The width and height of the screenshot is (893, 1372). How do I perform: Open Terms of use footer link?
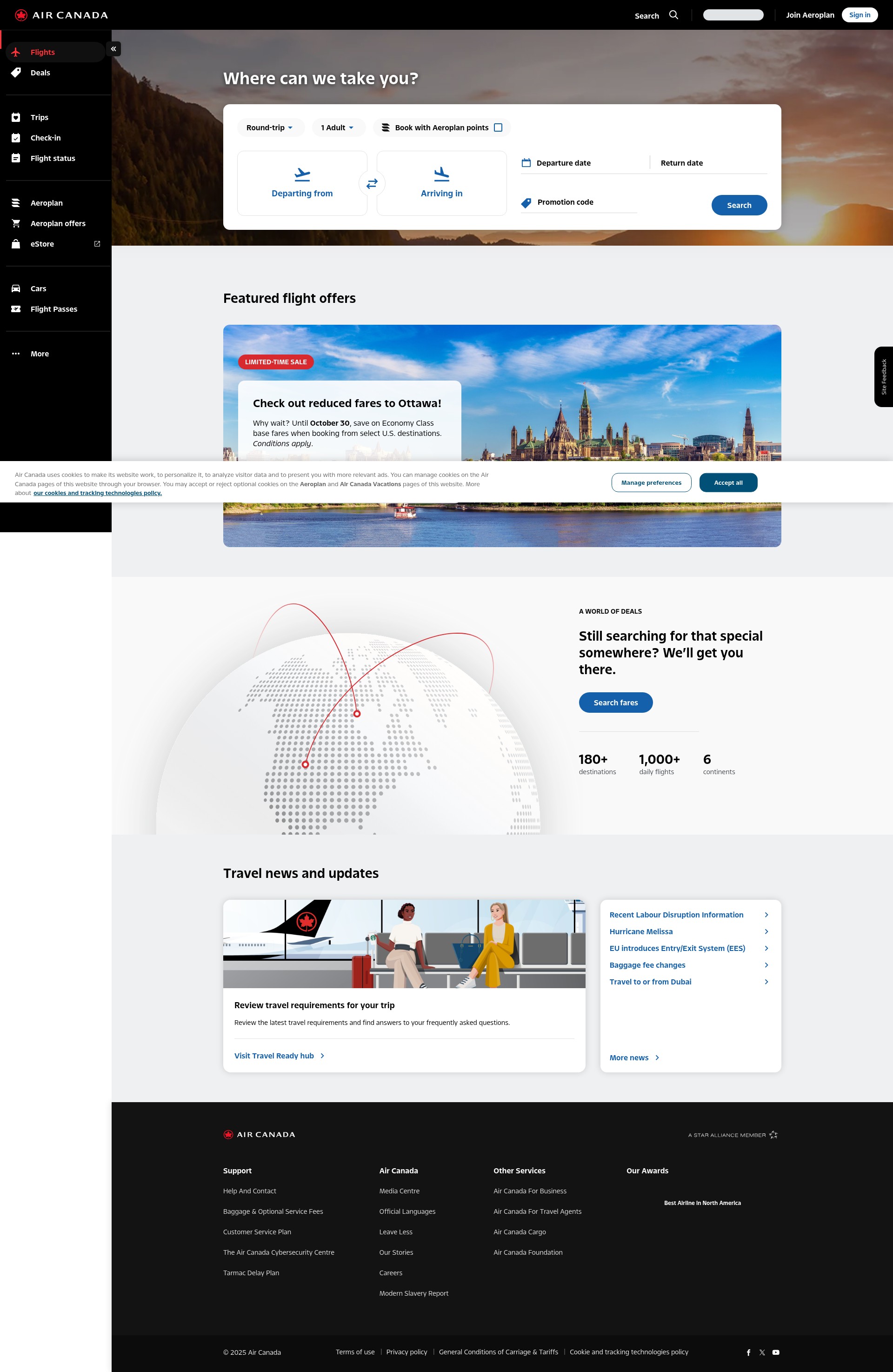[355, 1352]
